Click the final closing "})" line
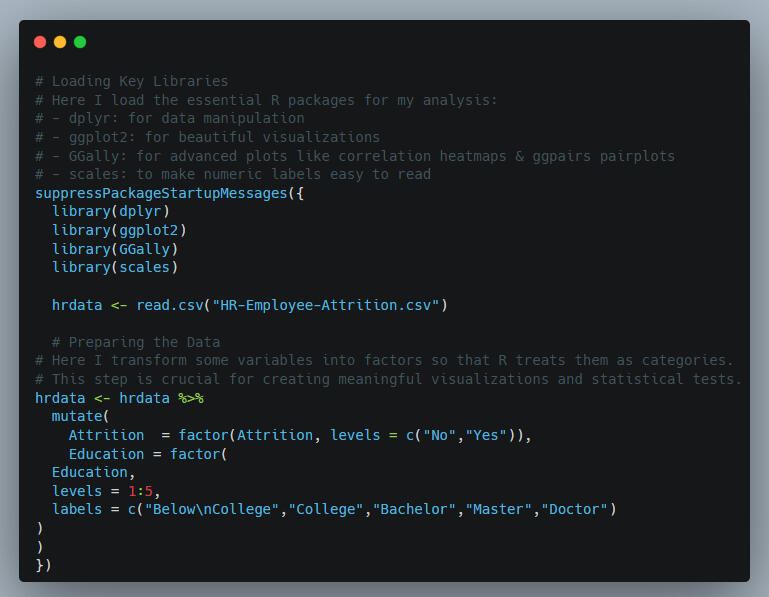The height and width of the screenshot is (597, 769). (x=43, y=566)
